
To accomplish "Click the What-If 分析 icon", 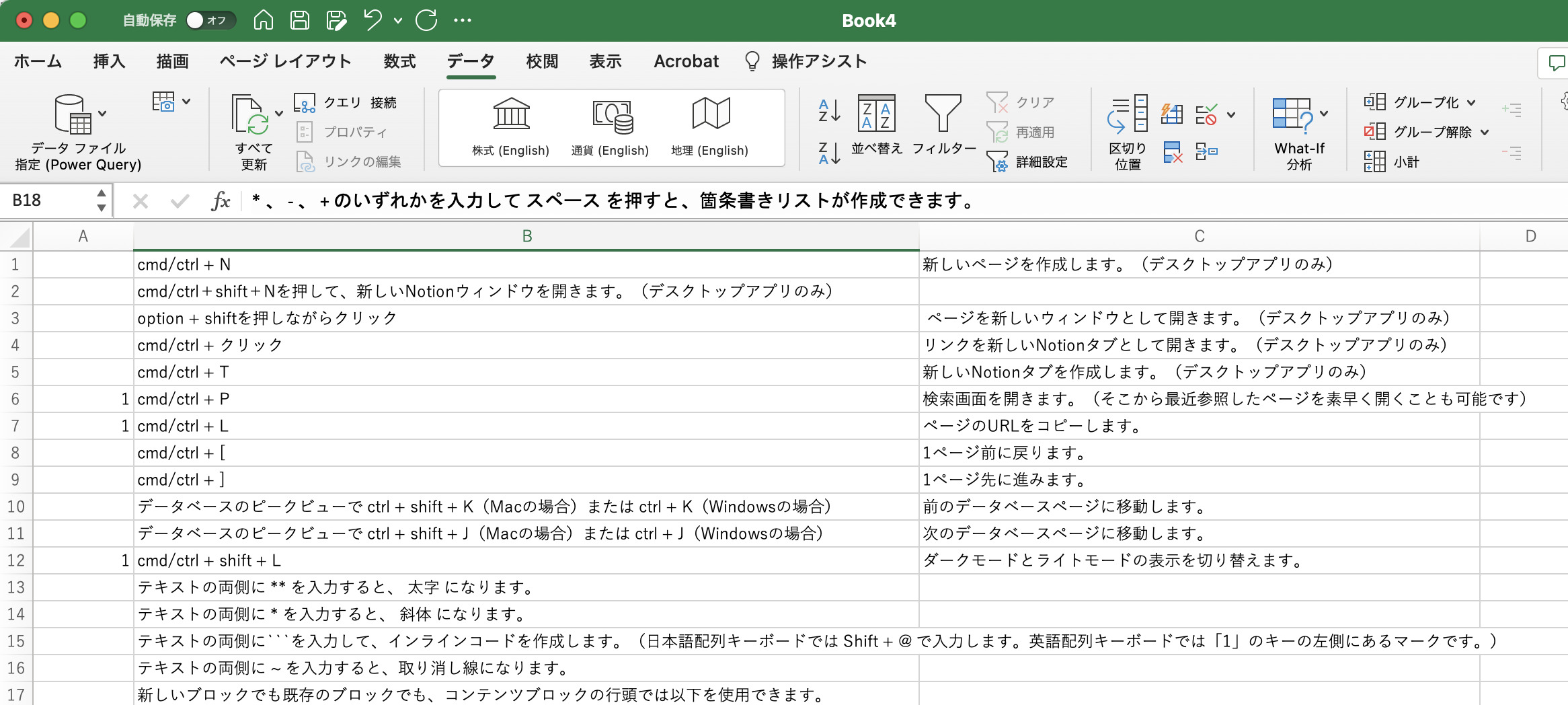I will coord(1292,114).
